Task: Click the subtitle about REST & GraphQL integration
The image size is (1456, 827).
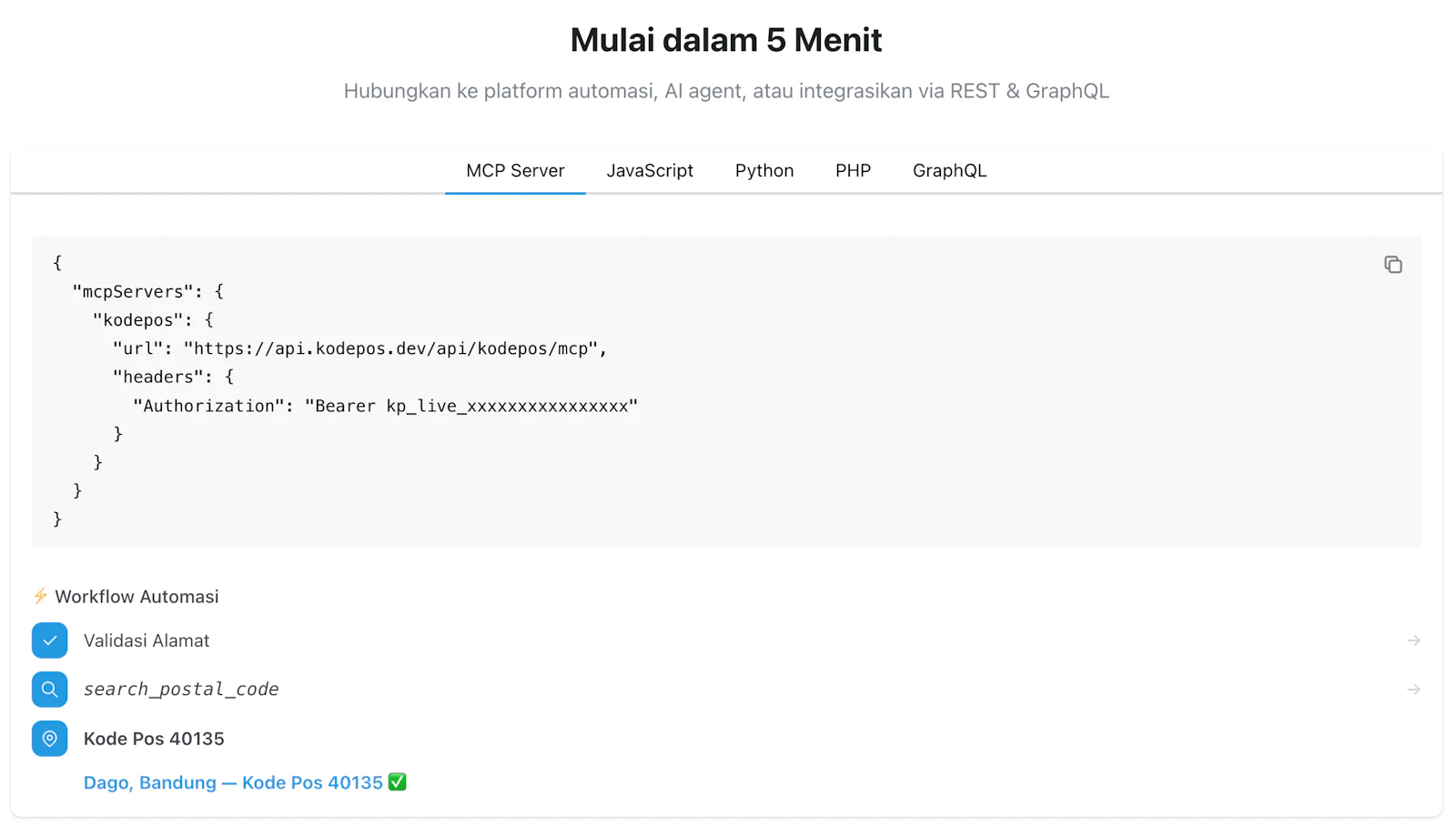Action: [726, 91]
